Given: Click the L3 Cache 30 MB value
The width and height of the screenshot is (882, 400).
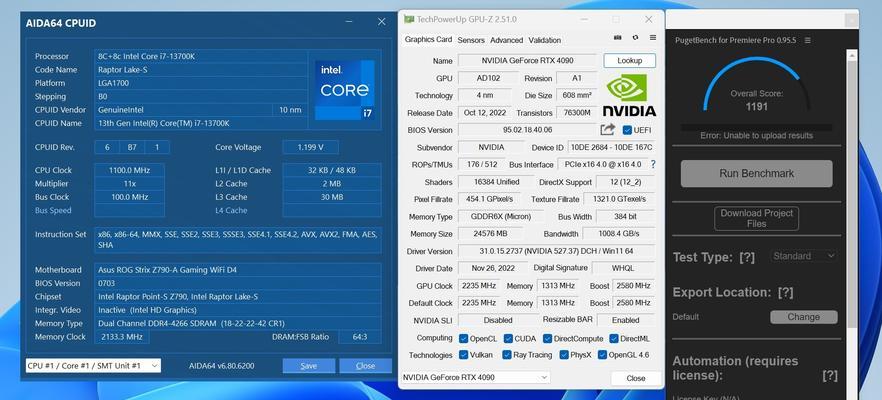Looking at the screenshot, I should point(332,197).
